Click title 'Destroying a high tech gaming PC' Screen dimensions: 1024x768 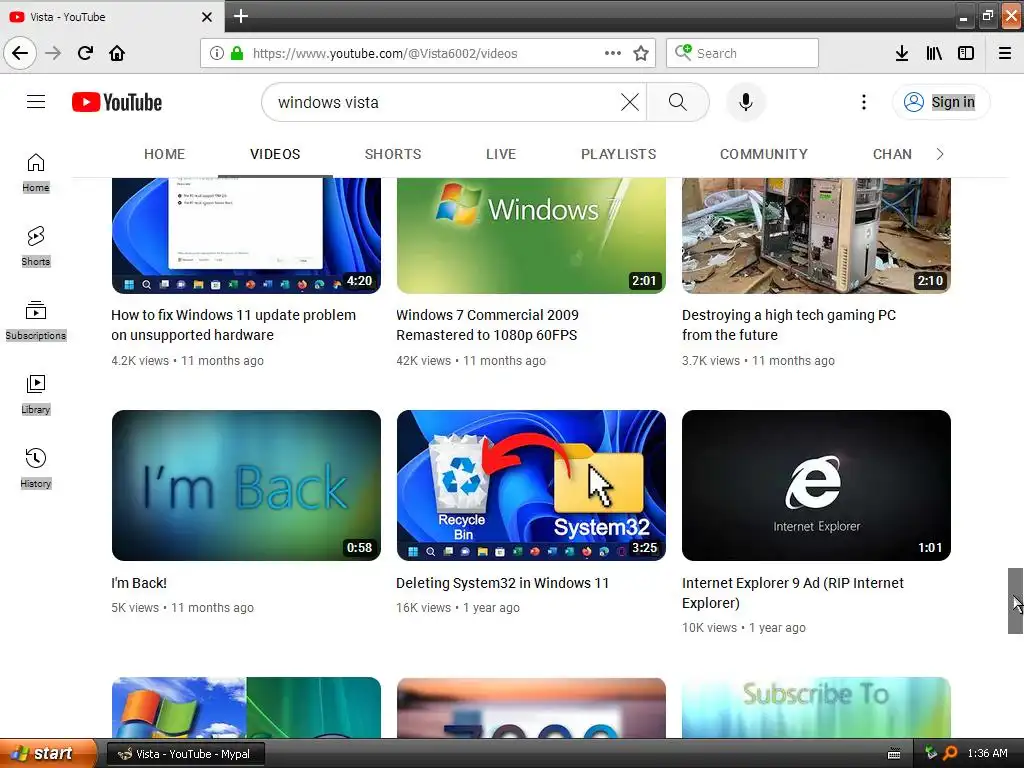[789, 325]
